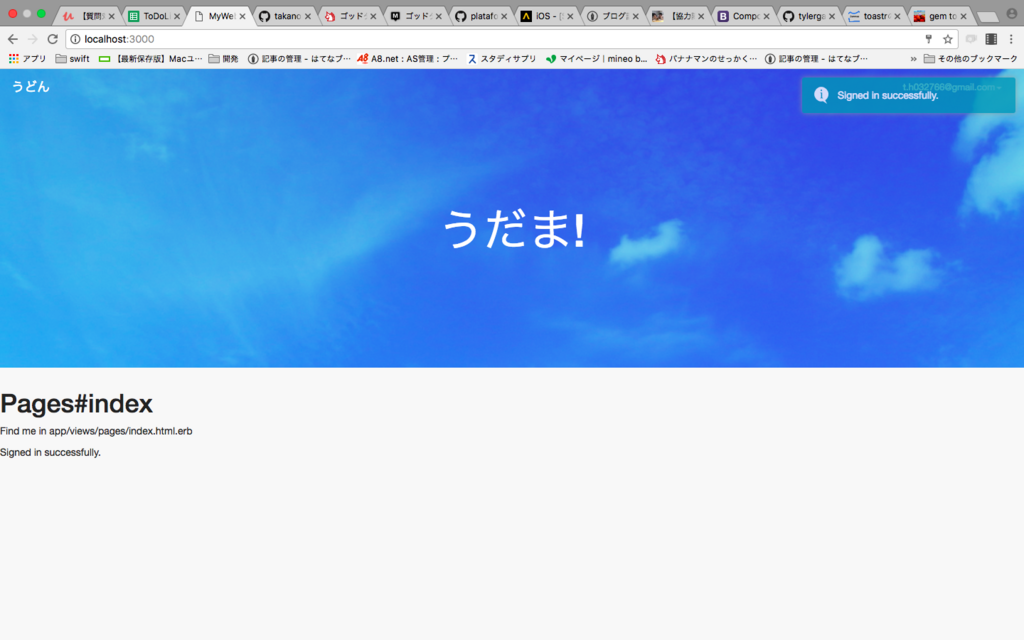Open the その他のブックマーク folder

pyautogui.click(x=970, y=59)
